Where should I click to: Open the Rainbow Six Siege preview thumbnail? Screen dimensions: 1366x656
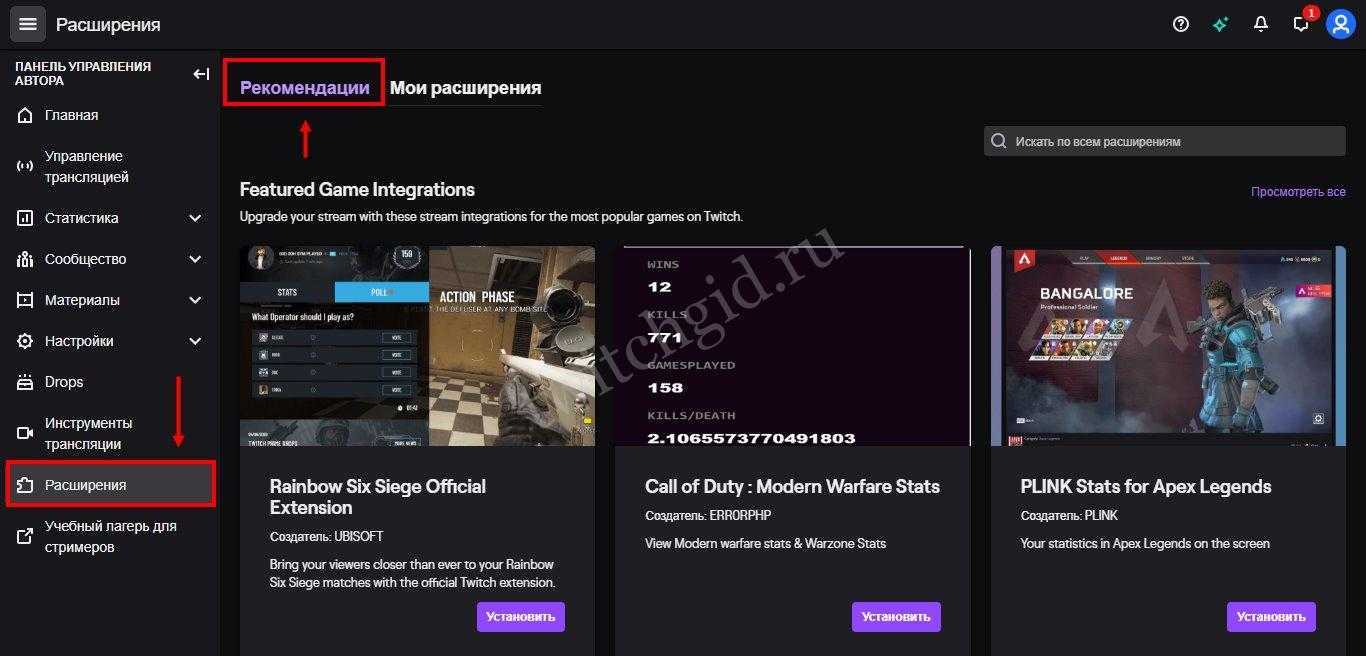417,346
